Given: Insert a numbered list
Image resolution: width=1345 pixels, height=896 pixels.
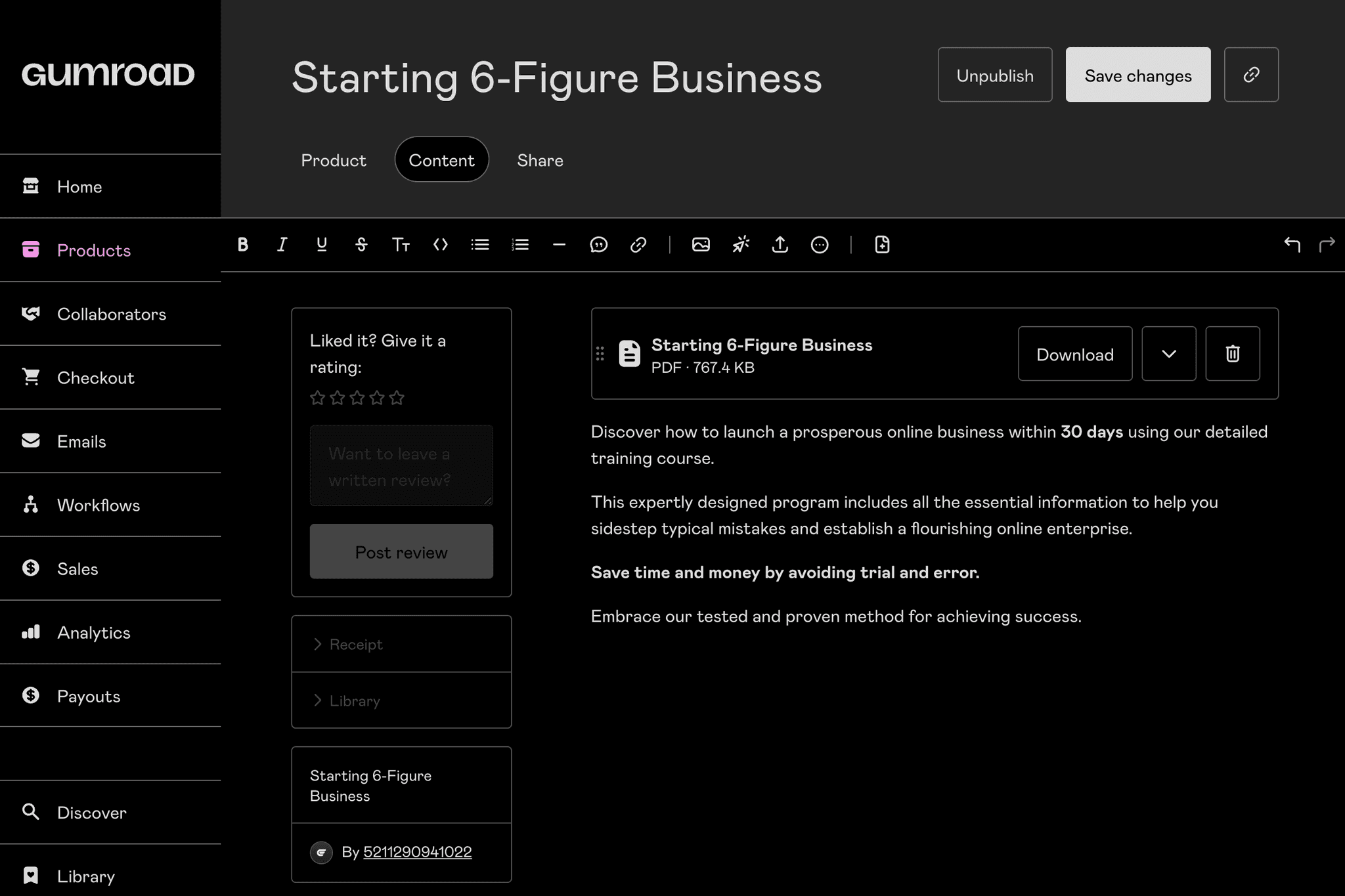Looking at the screenshot, I should click(x=520, y=245).
